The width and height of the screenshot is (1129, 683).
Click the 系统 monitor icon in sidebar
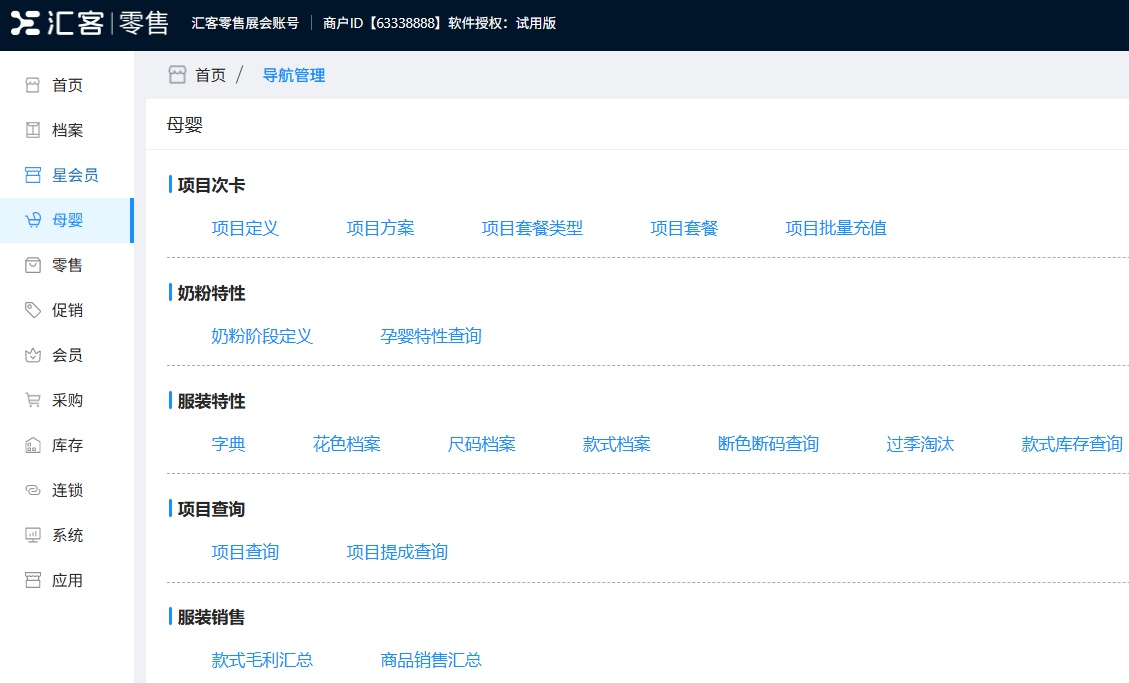coord(33,535)
